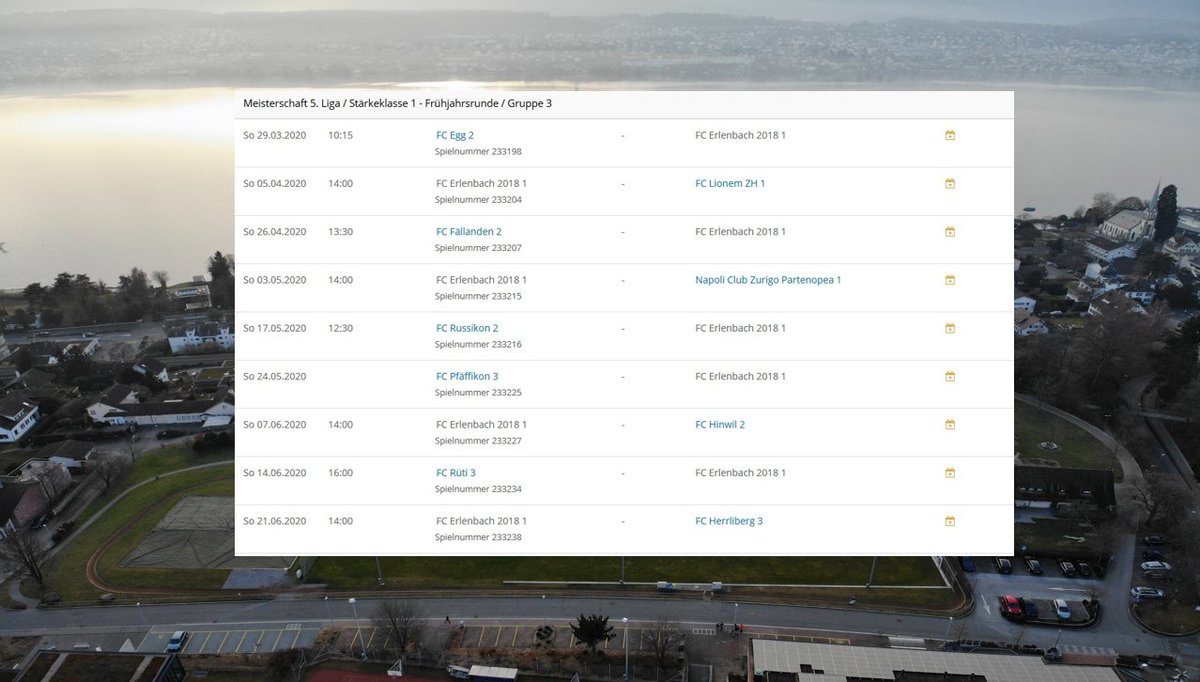Click calendar icon for FC Herrliberg 3 match
The image size is (1200, 682).
pyautogui.click(x=950, y=521)
